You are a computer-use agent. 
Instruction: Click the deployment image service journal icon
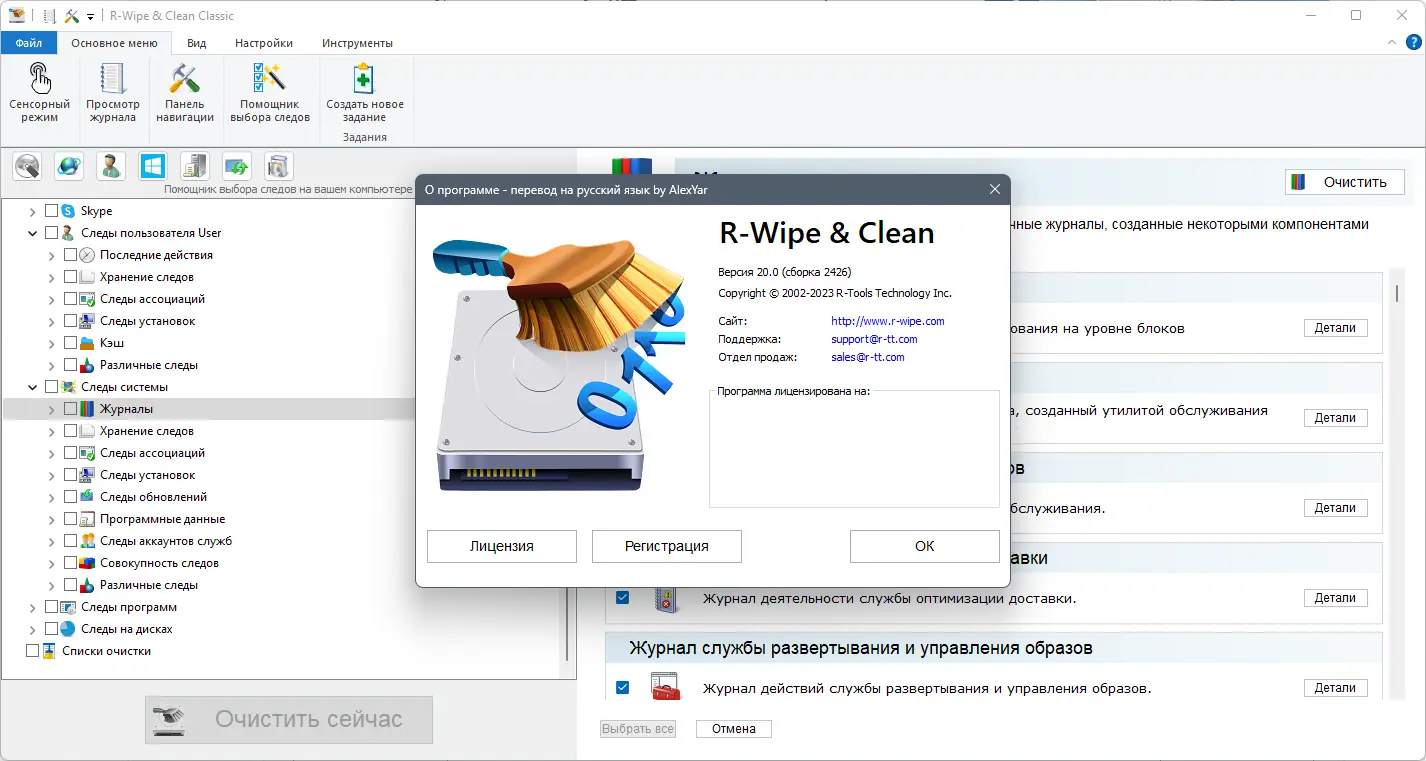coord(665,688)
